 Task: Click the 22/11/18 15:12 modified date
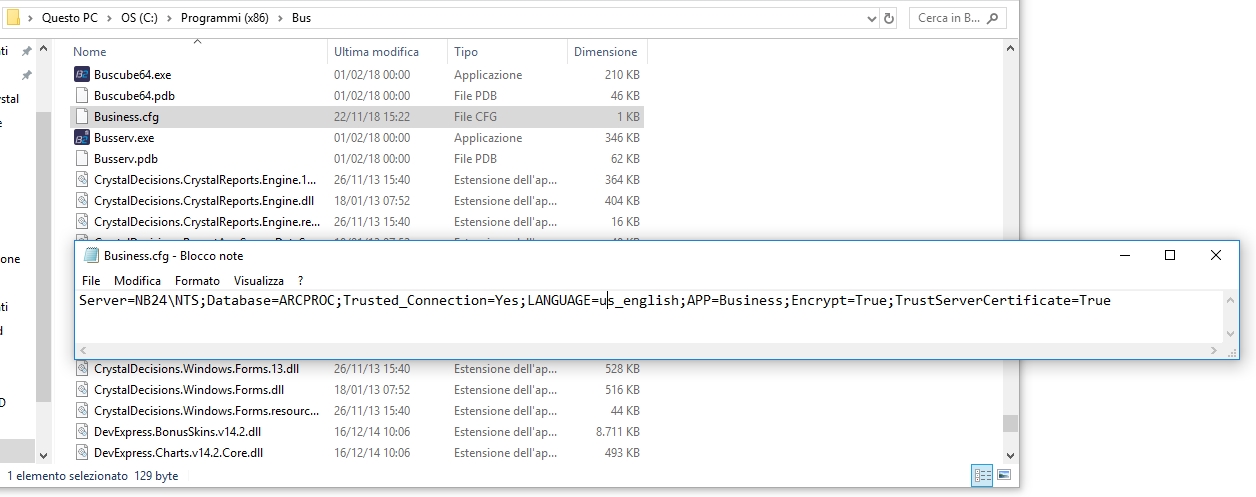click(x=371, y=117)
